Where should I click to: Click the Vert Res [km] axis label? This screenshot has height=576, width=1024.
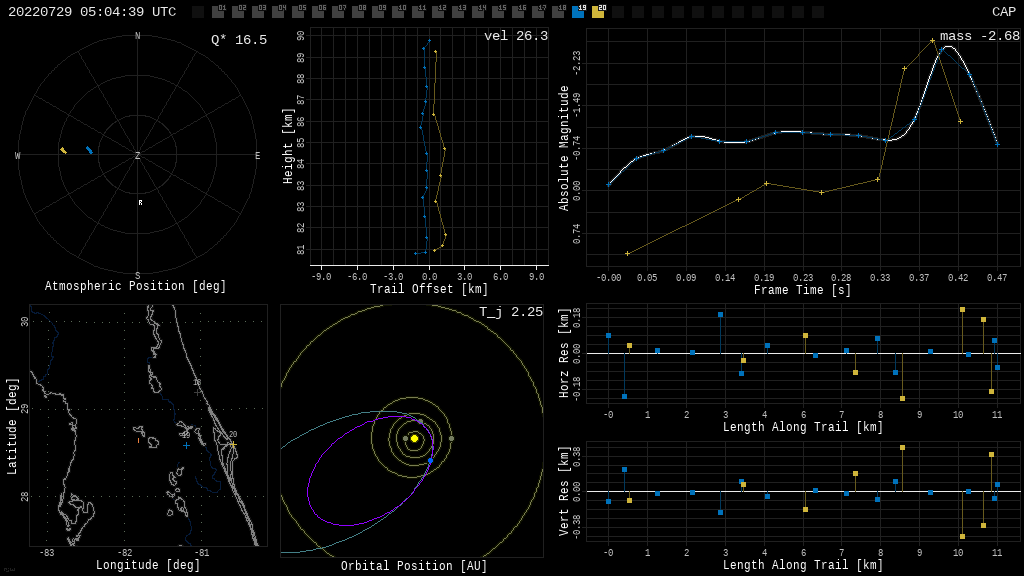click(564, 491)
